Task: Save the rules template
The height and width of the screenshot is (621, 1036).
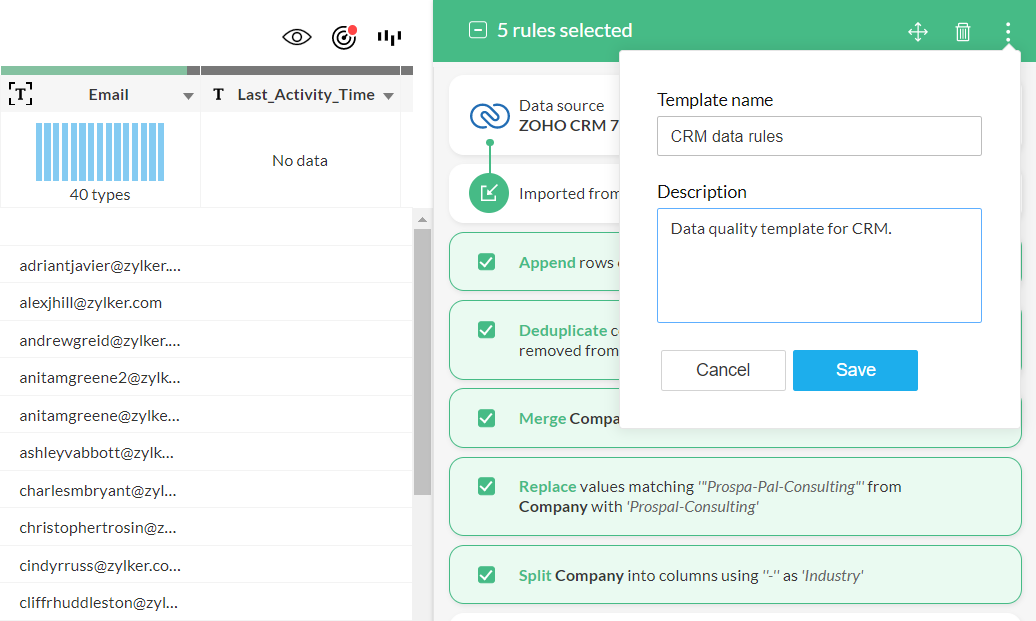Action: click(x=855, y=370)
